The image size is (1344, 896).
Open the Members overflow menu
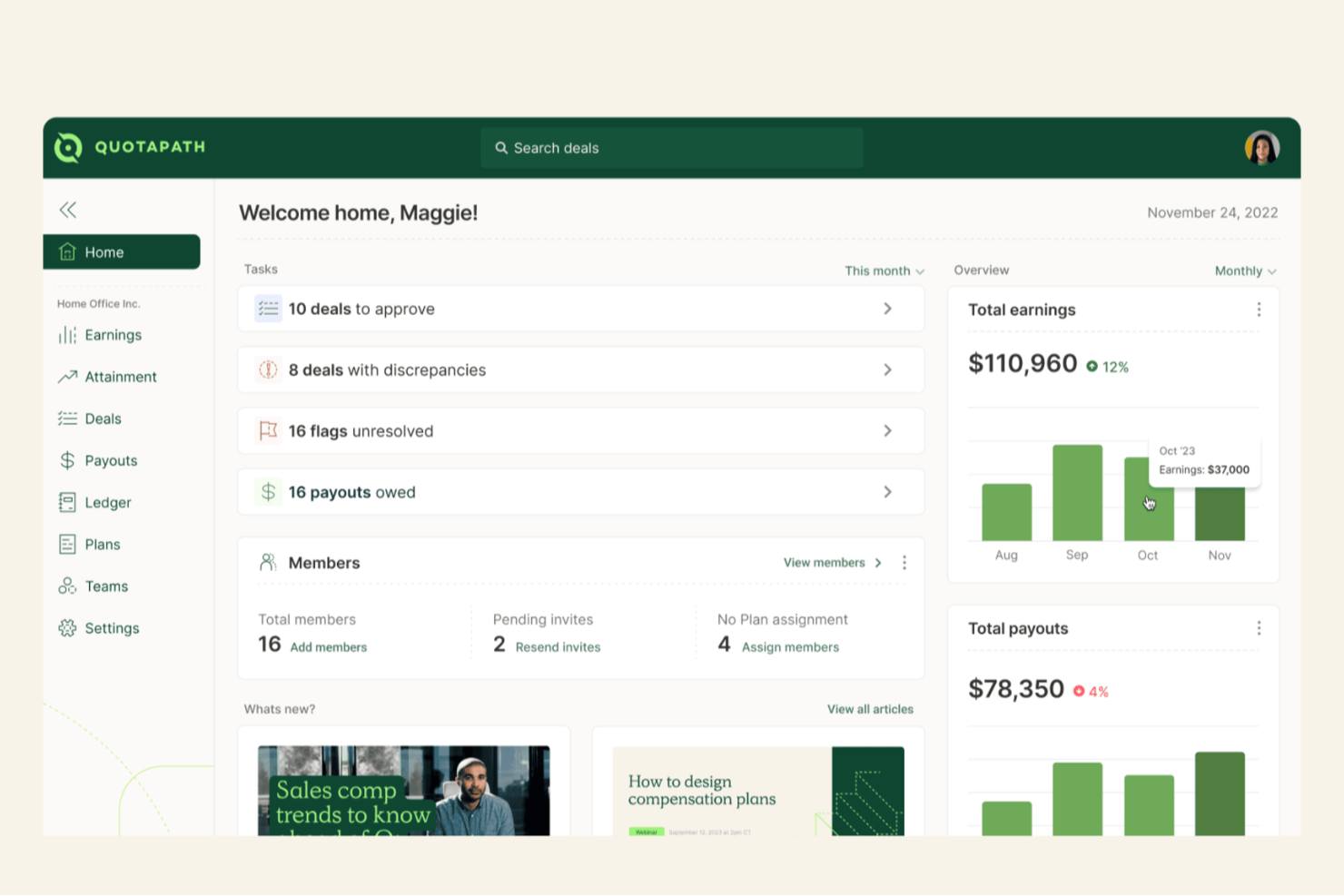click(904, 562)
